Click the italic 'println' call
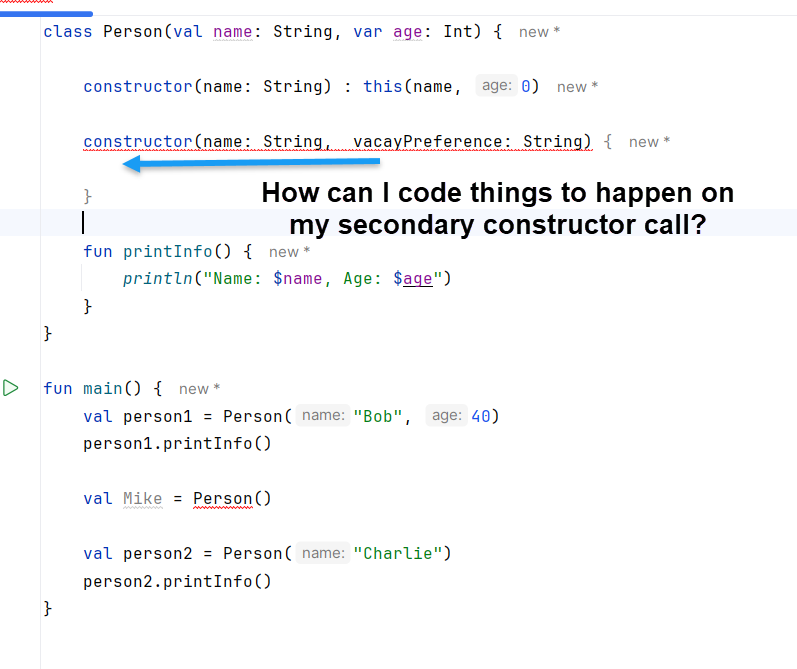The width and height of the screenshot is (797, 669). pos(158,279)
